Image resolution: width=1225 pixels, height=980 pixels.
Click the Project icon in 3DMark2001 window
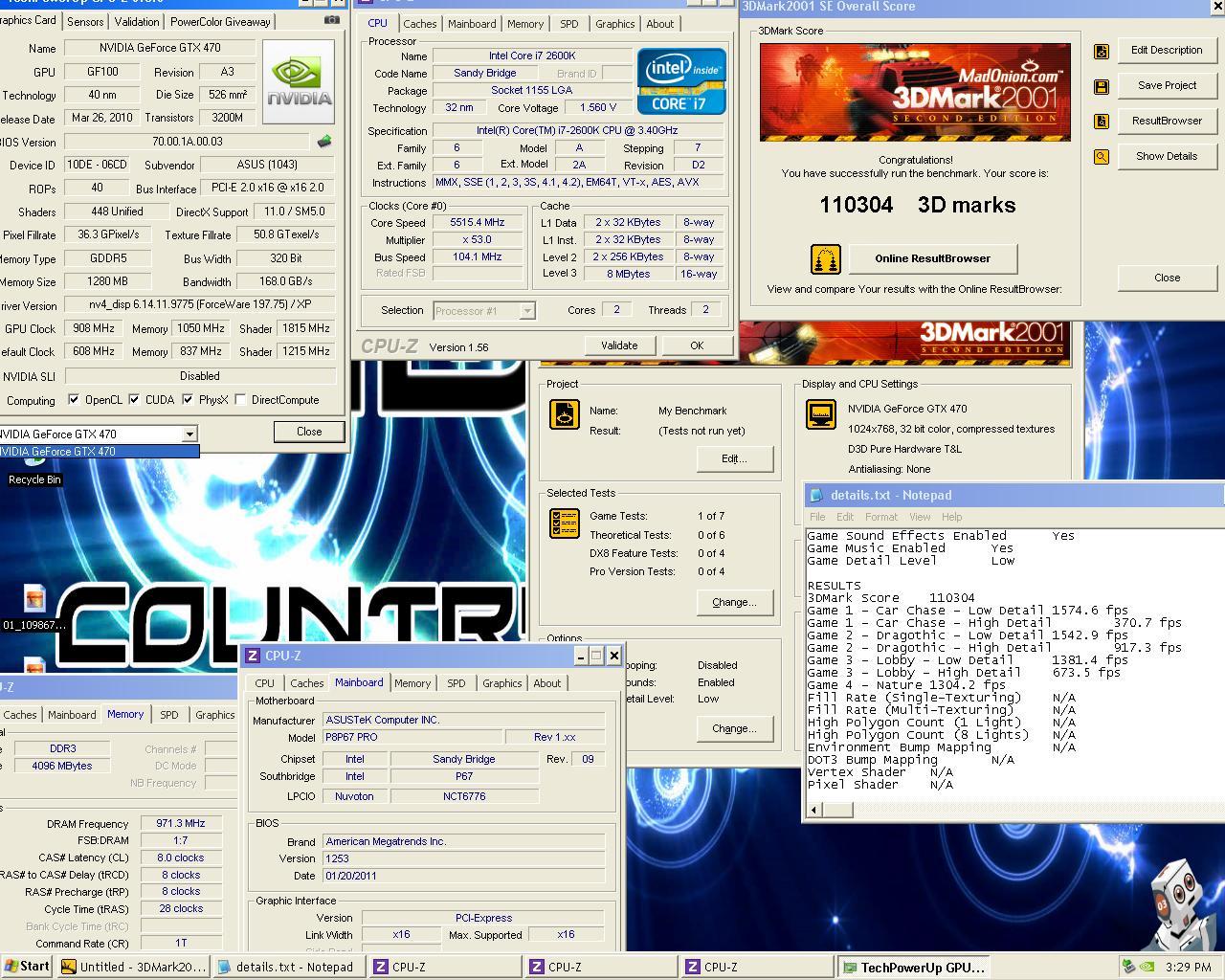(565, 414)
